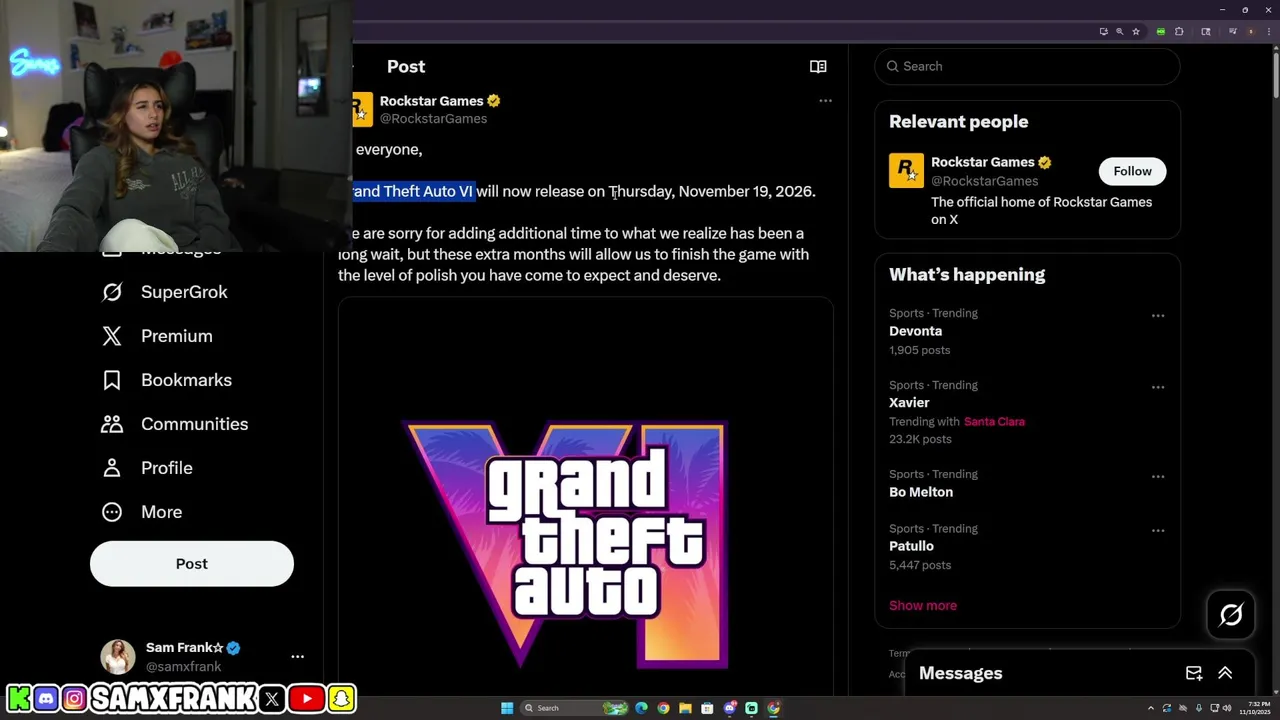1280x720 pixels.
Task: Open the Santa Clara trending link
Action: click(994, 422)
